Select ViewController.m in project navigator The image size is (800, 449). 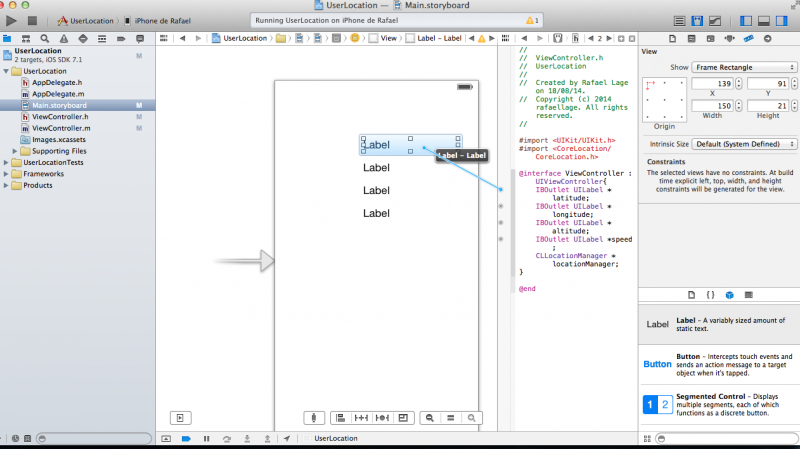coord(60,128)
